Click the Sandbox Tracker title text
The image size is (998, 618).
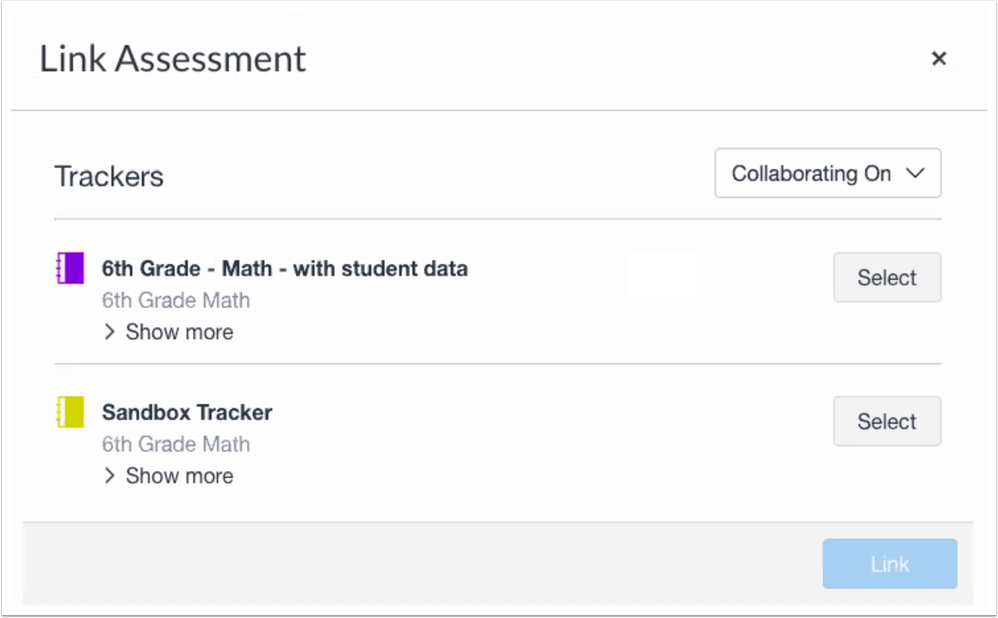pyautogui.click(x=186, y=412)
